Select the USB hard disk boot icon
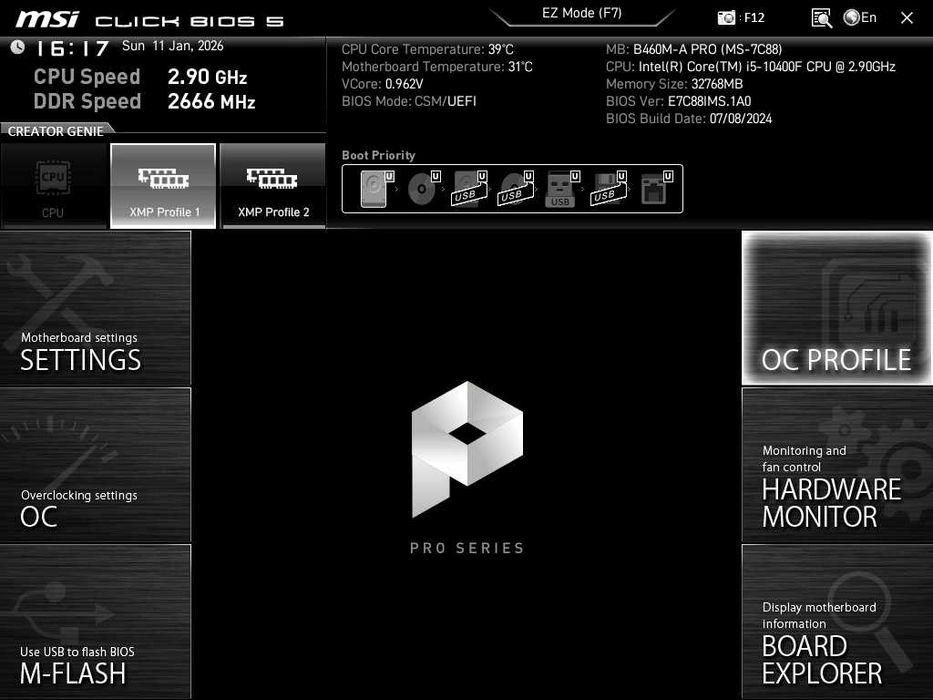 click(469, 189)
